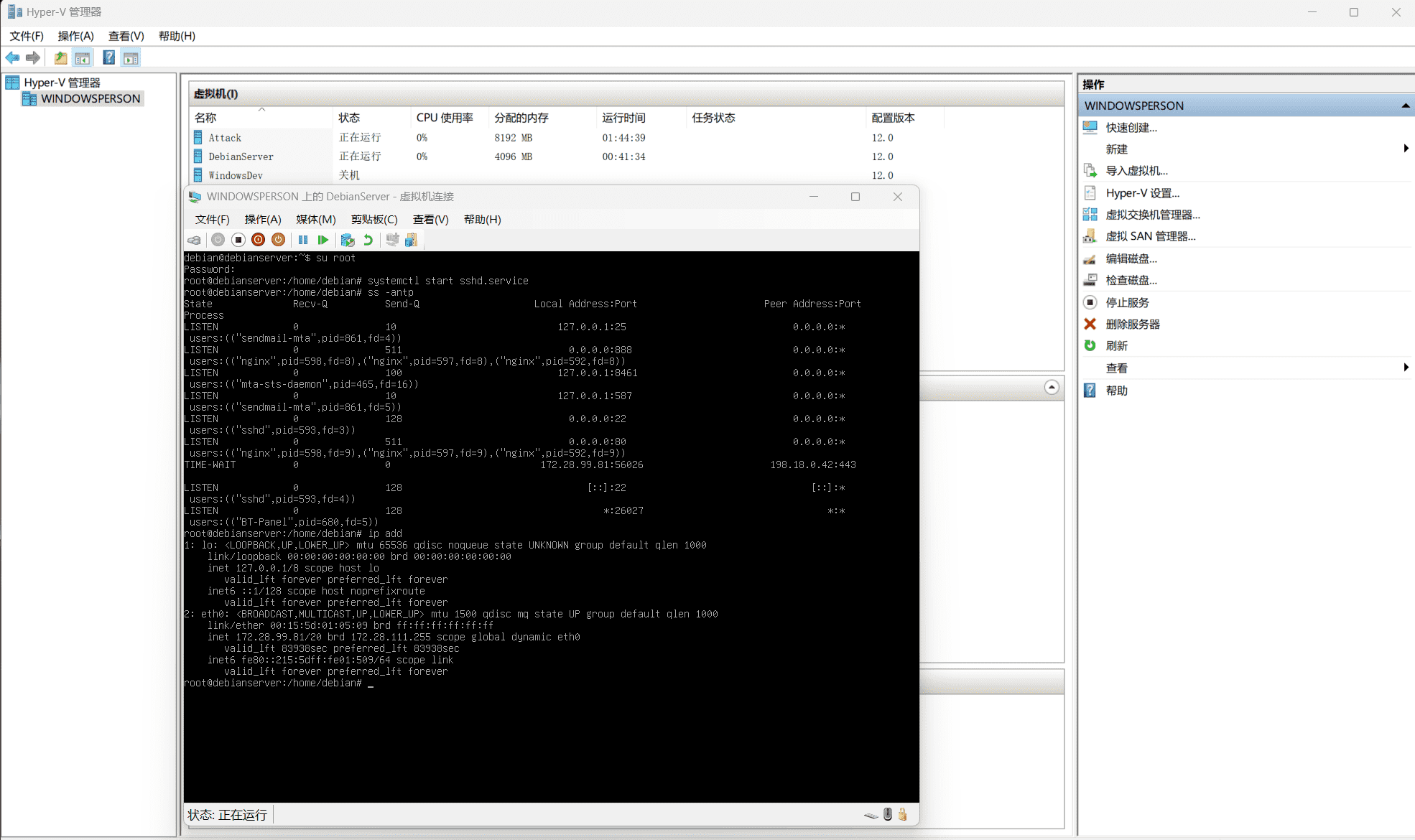
Task: Revert the VM with the green undo arrow
Action: 368,240
